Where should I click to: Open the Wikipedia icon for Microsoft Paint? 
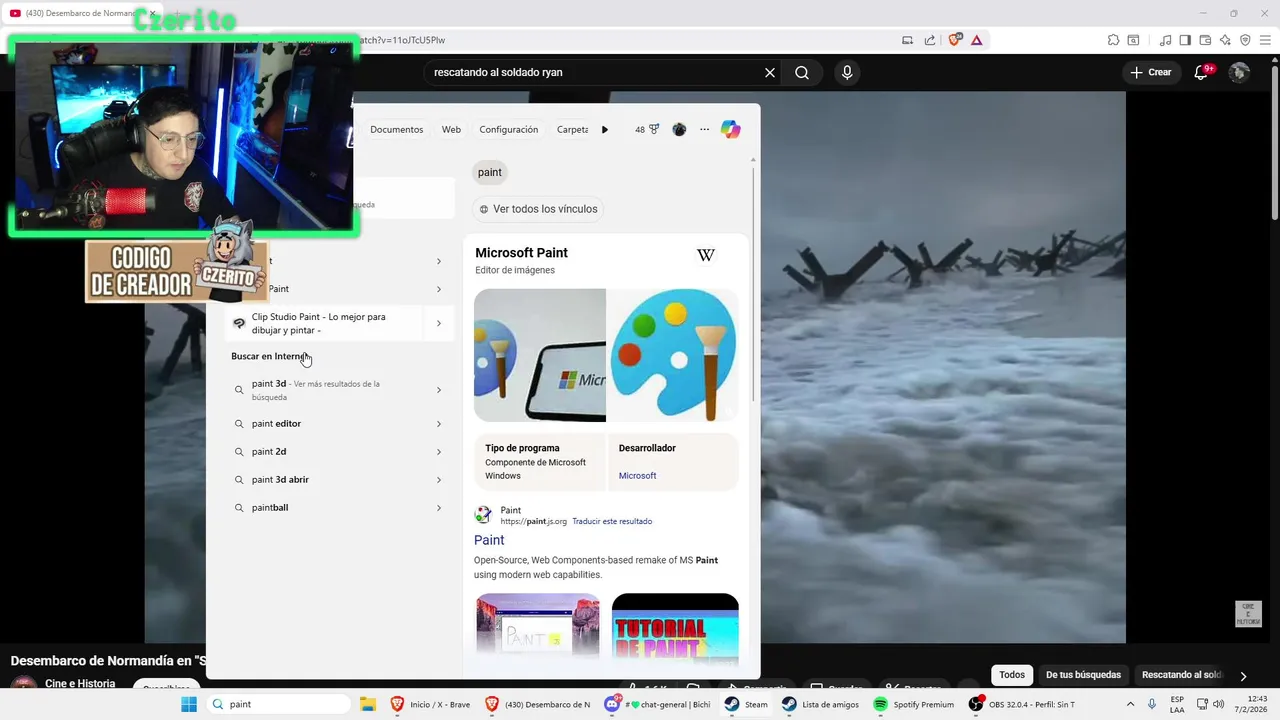coord(706,256)
